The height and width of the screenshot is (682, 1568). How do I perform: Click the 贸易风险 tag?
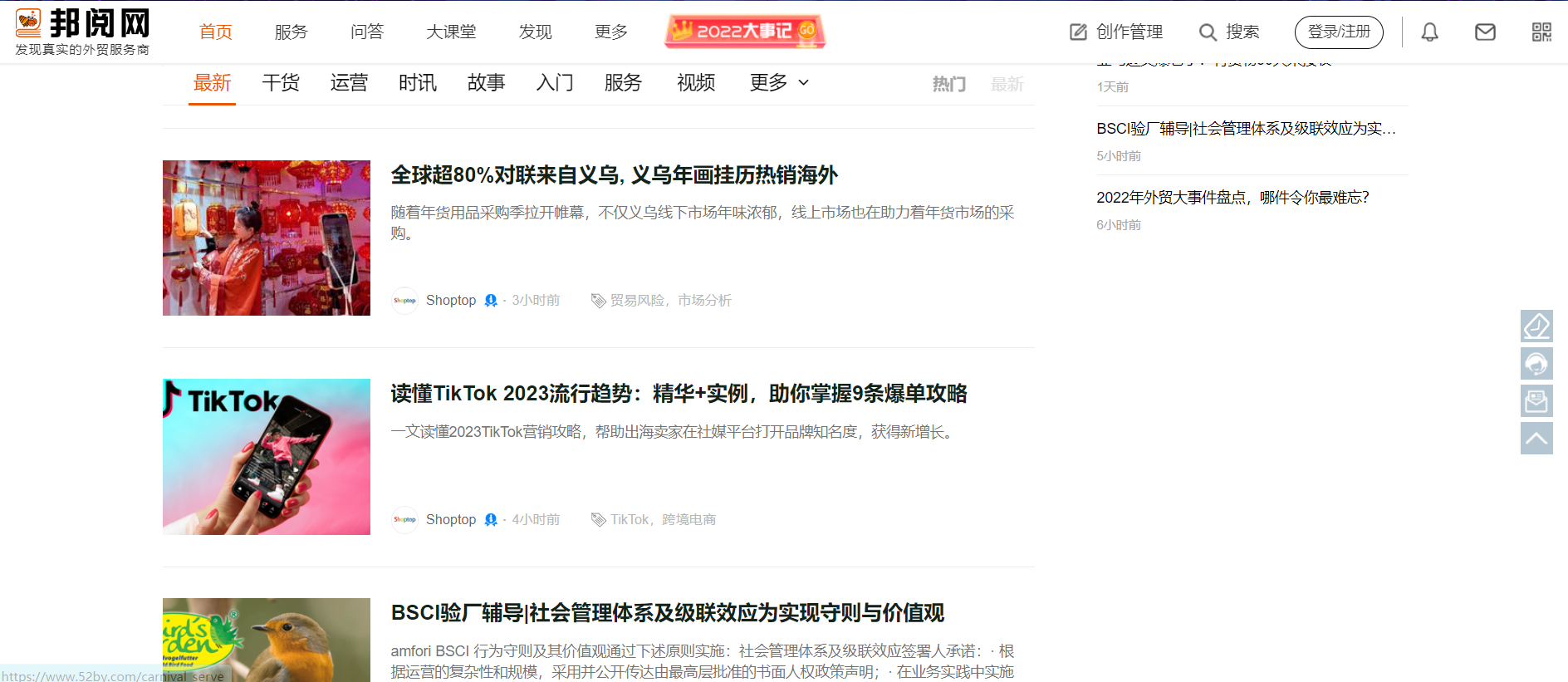[x=637, y=300]
